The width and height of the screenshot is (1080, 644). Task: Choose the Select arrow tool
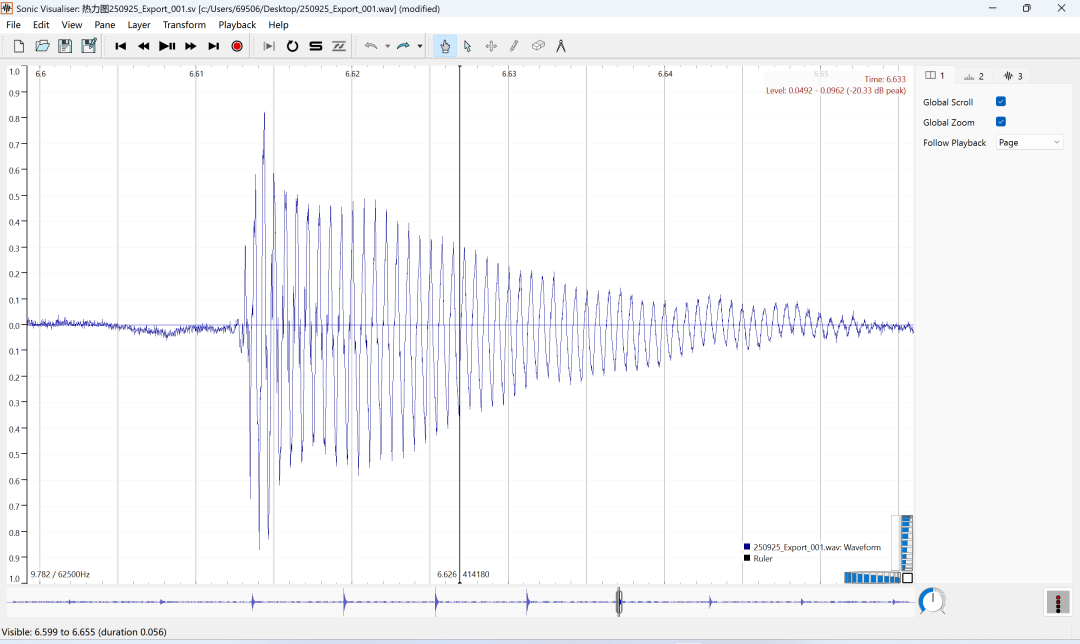point(468,46)
